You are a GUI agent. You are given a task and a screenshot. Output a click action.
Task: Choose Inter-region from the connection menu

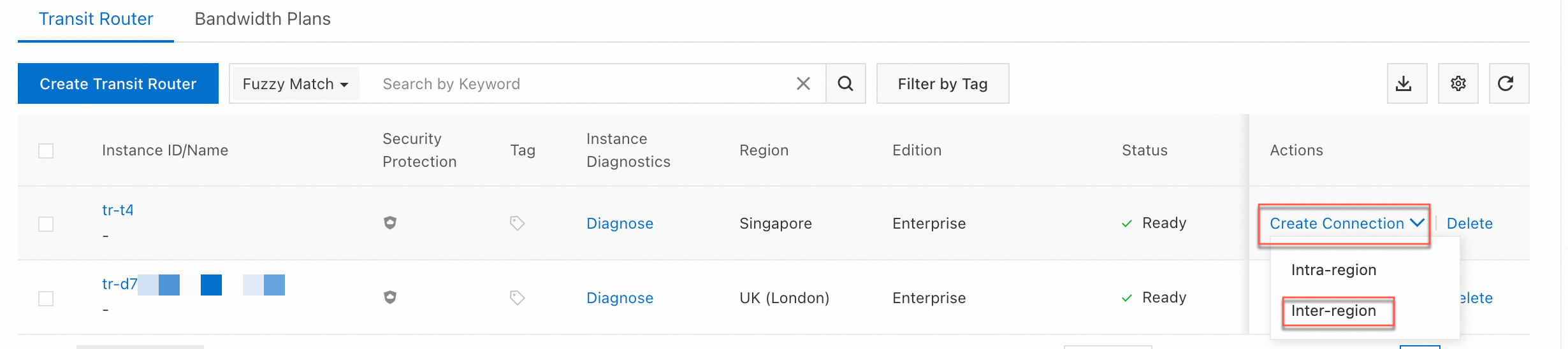point(1333,311)
